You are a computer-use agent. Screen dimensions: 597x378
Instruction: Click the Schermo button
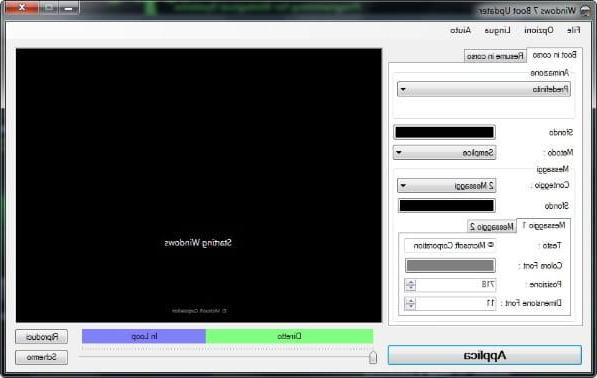(42, 357)
